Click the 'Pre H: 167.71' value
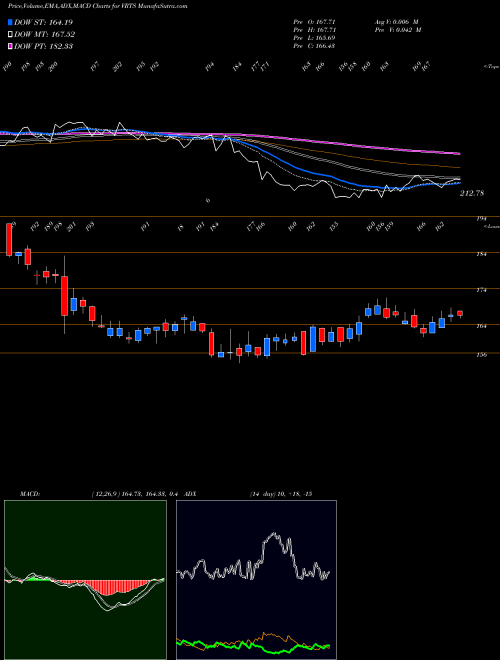 (314, 29)
